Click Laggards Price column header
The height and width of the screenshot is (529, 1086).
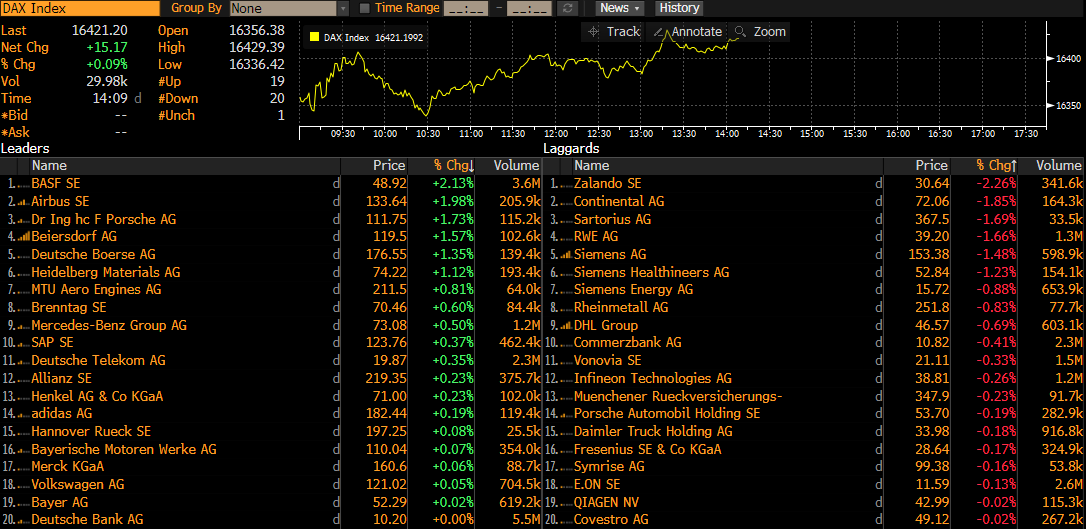coord(918,165)
